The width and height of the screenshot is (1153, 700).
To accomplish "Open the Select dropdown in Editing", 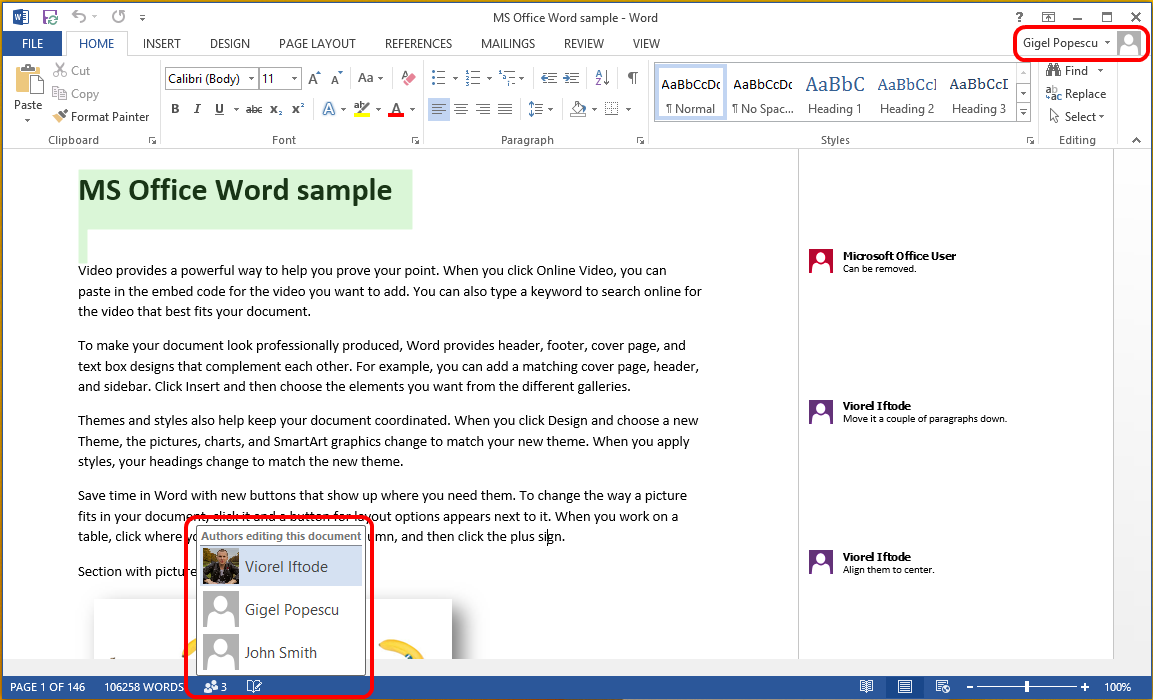I will (x=1077, y=116).
